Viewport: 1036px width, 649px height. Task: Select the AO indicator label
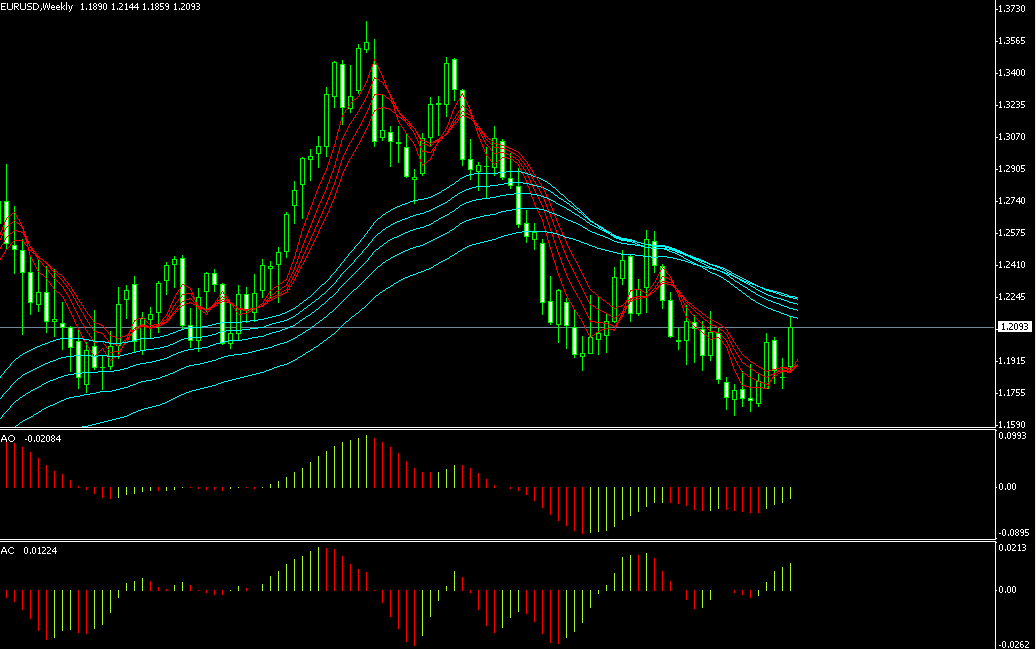7,439
